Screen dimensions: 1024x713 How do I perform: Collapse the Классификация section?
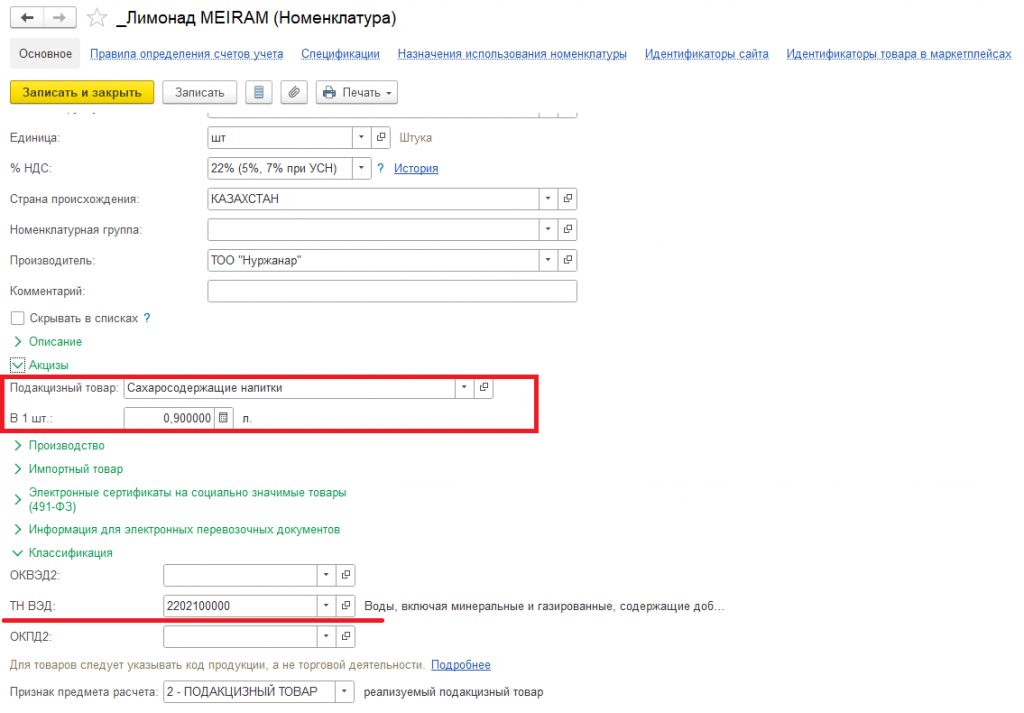point(63,552)
